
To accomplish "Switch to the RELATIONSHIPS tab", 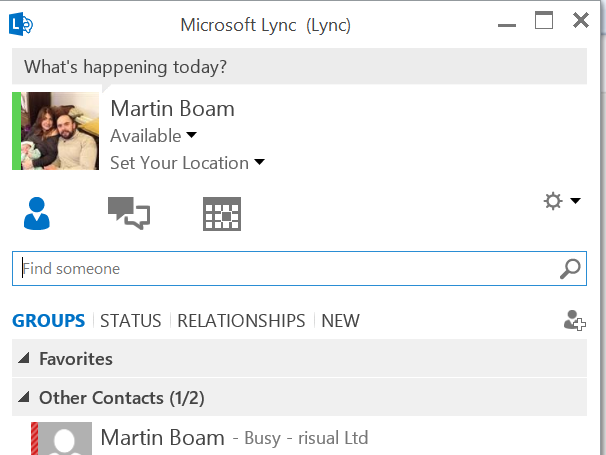I will [x=241, y=321].
